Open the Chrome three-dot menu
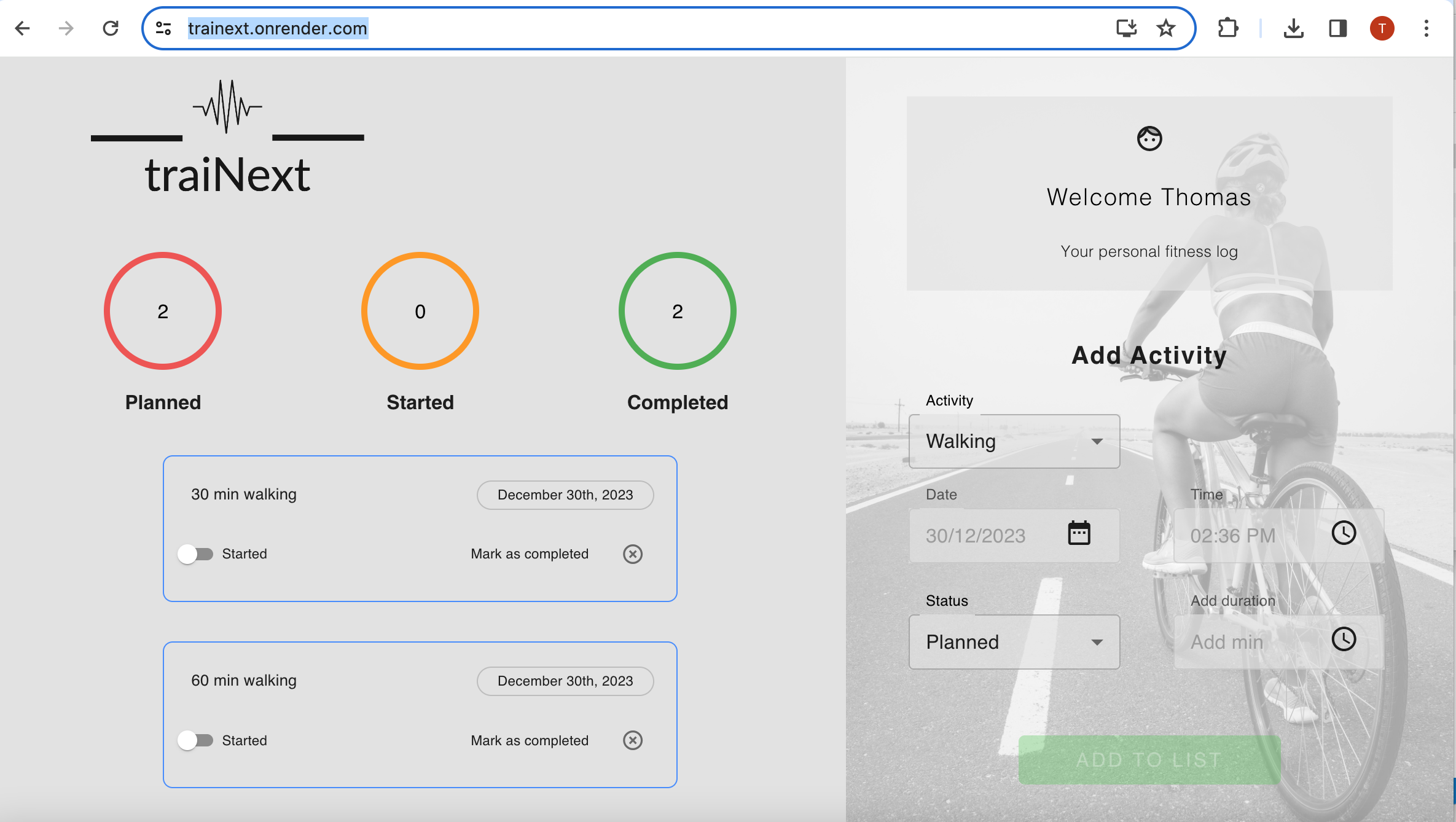1456x822 pixels. point(1426,28)
